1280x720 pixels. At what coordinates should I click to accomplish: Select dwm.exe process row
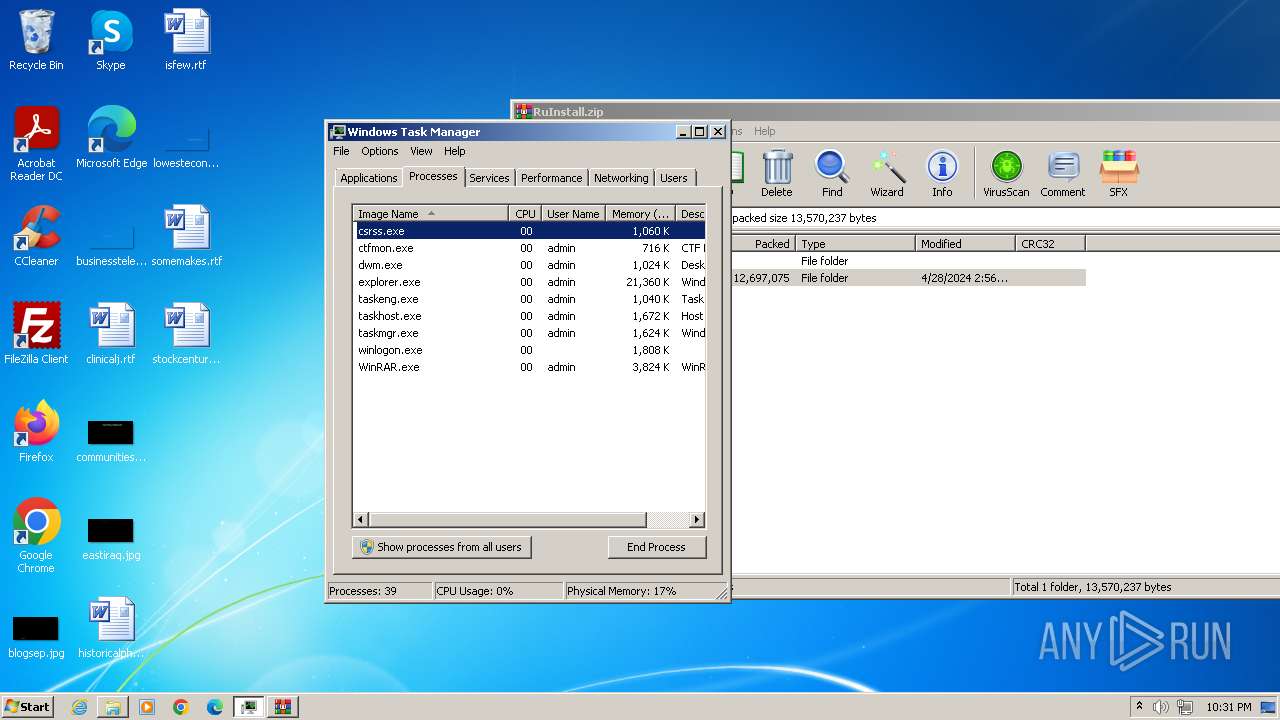coord(529,265)
